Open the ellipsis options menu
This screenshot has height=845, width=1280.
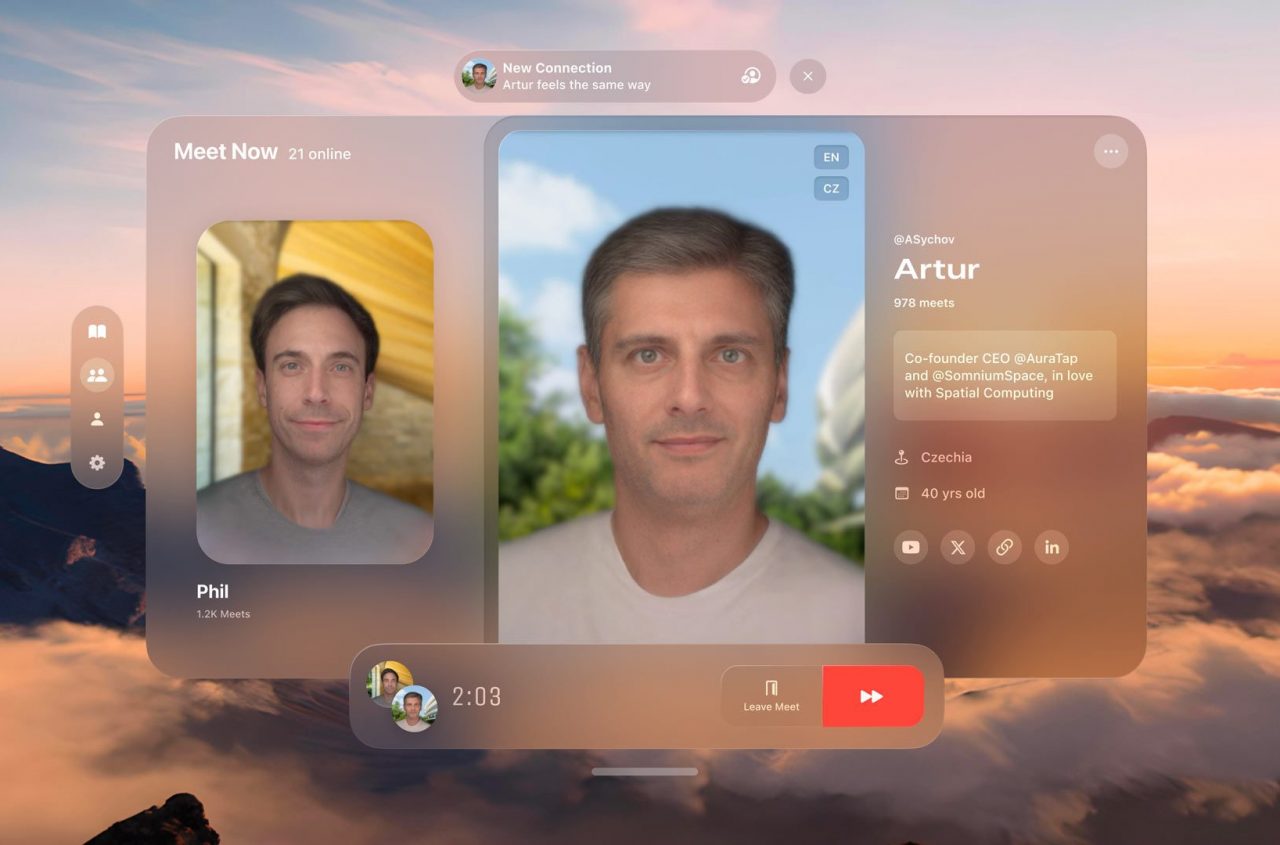[x=1110, y=150]
